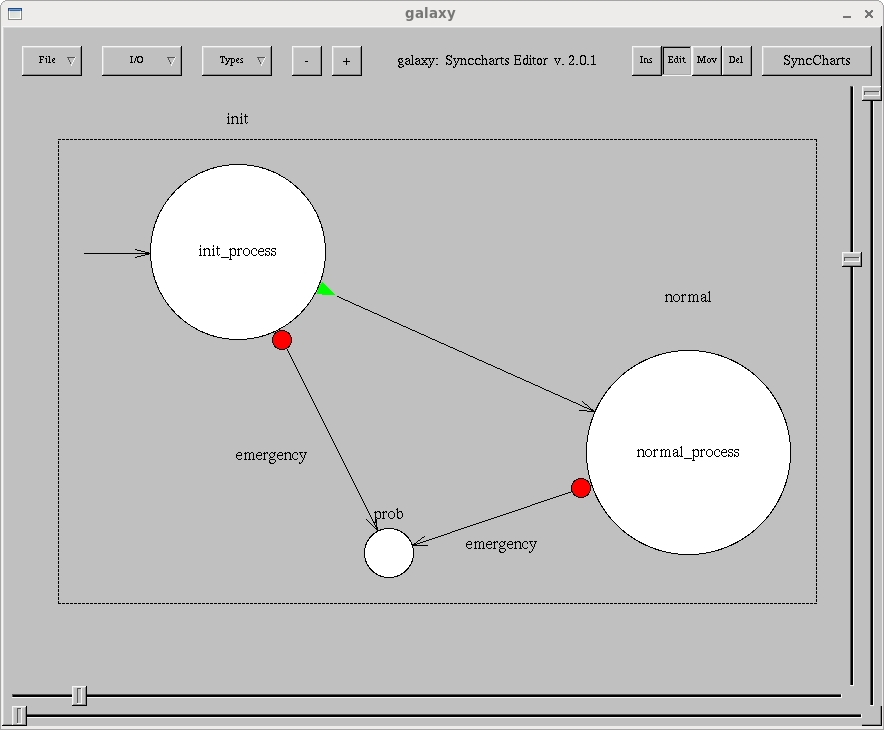The width and height of the screenshot is (884, 730).
Task: Click the 'init' macrostate title
Action: [237, 119]
